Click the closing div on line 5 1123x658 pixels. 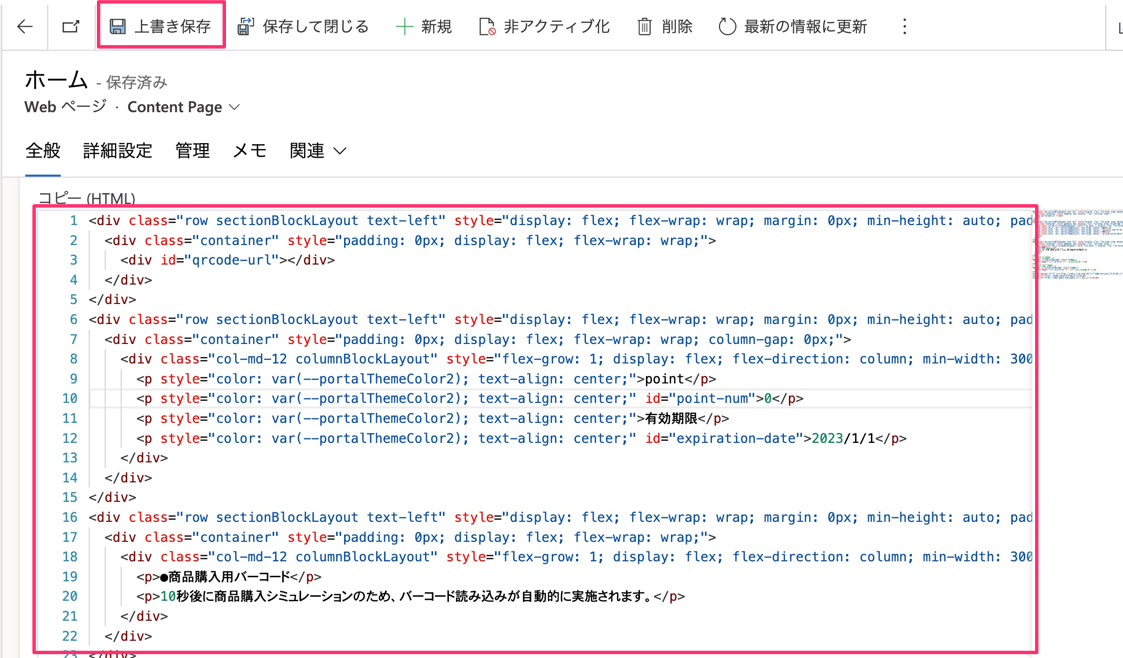point(112,299)
